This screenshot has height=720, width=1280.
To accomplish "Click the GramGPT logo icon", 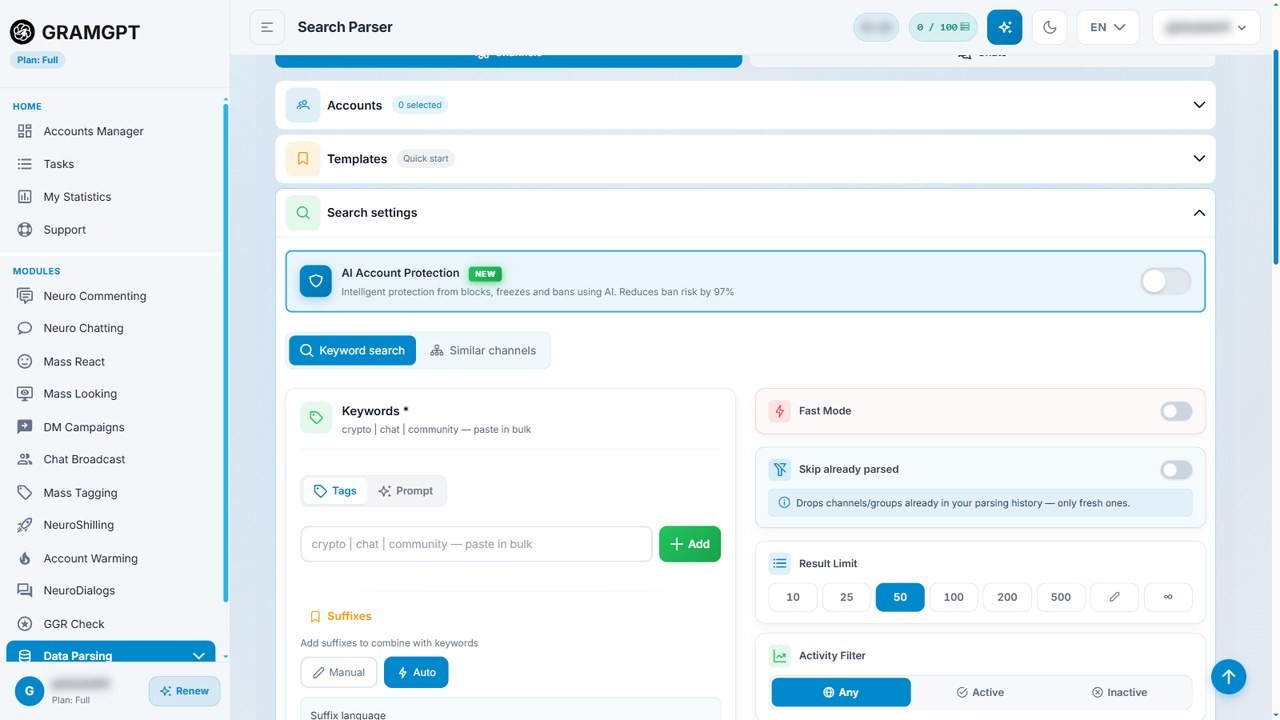I will (22, 32).
